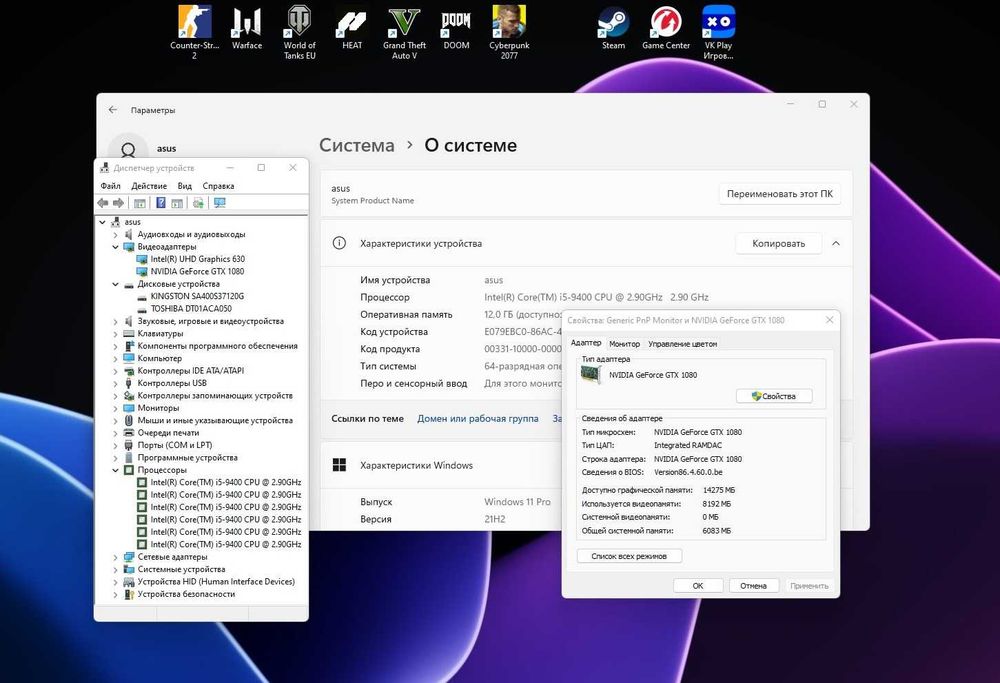The height and width of the screenshot is (683, 1000).
Task: Click the Система breadcrumb in Settings
Action: click(x=357, y=145)
